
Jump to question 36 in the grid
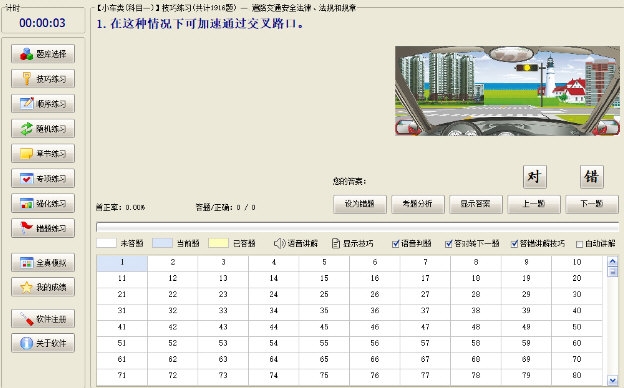375,311
